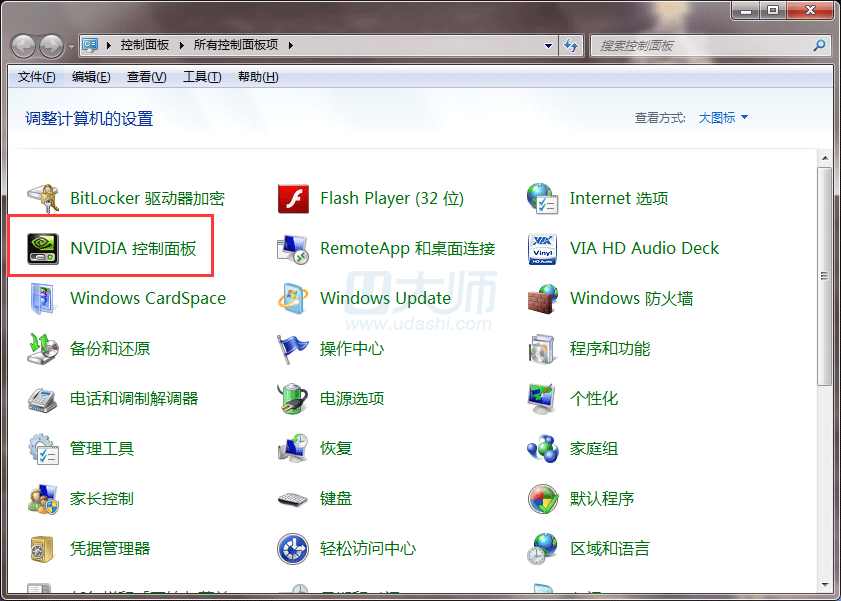Open the address bar history dropdown arrow
The width and height of the screenshot is (841, 601).
point(548,46)
